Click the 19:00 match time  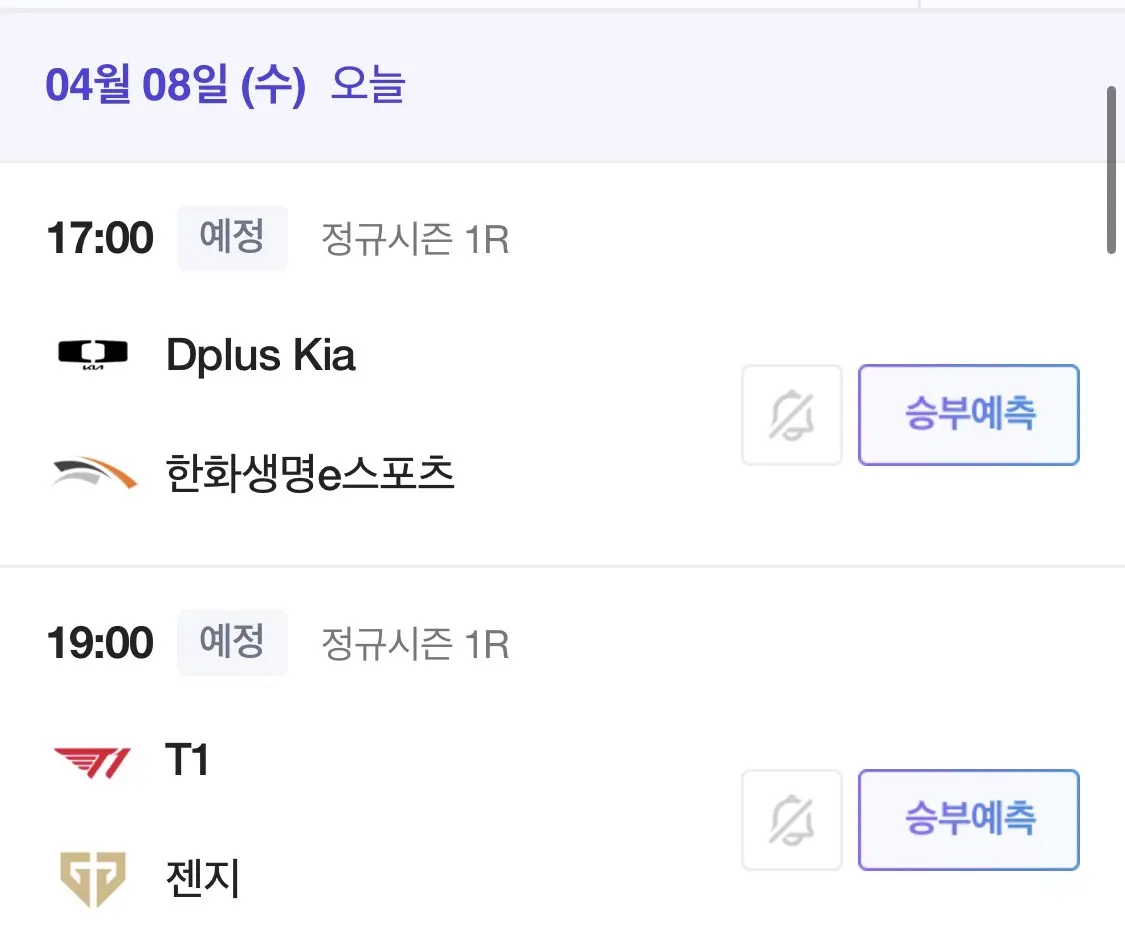pyautogui.click(x=100, y=643)
